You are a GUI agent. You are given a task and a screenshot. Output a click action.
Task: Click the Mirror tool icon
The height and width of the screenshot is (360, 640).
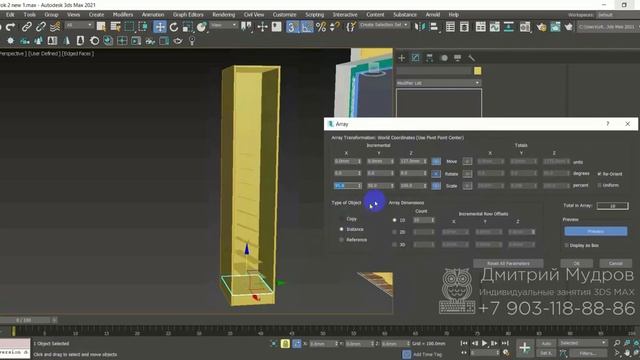coord(420,27)
